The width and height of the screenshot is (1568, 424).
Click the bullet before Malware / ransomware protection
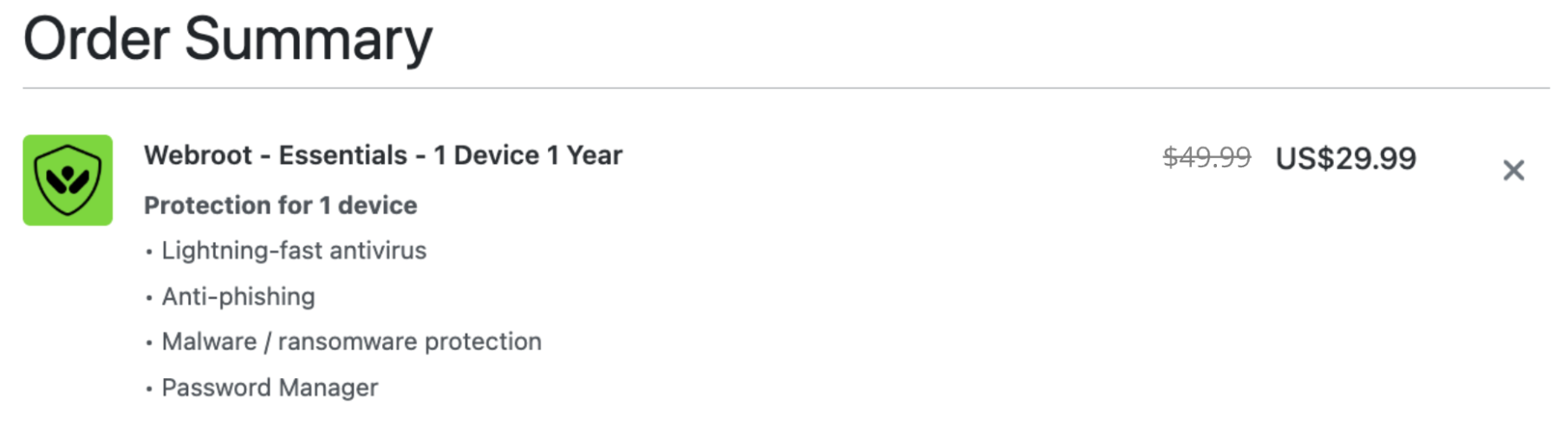click(x=149, y=343)
